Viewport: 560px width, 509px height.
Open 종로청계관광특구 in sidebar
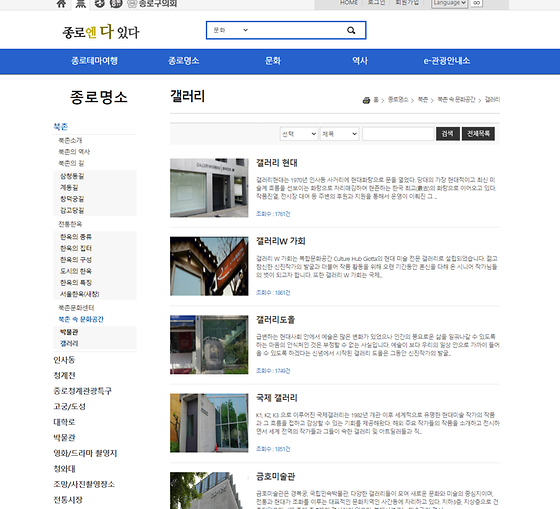coord(82,391)
